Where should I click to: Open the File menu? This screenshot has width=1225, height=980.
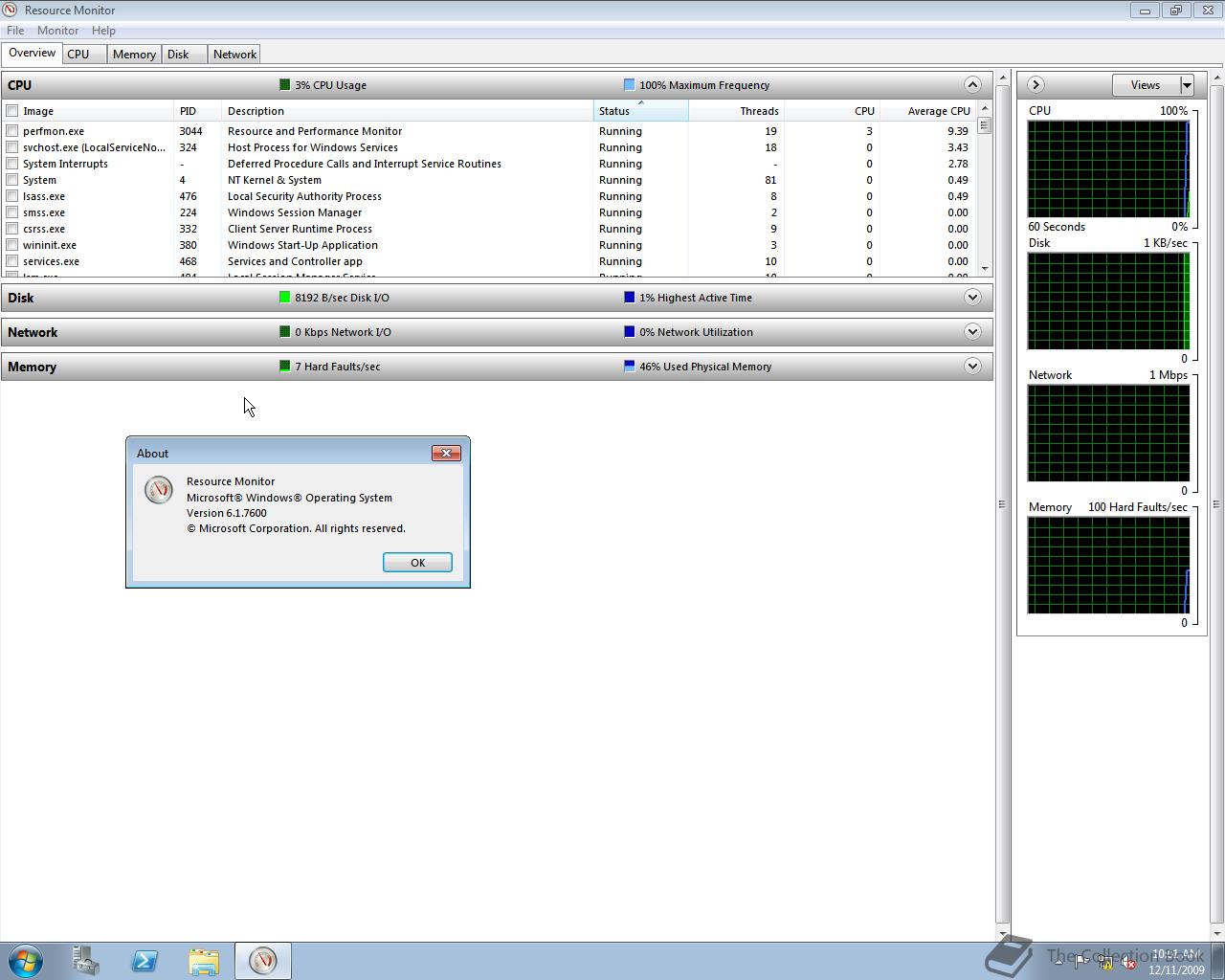click(15, 31)
